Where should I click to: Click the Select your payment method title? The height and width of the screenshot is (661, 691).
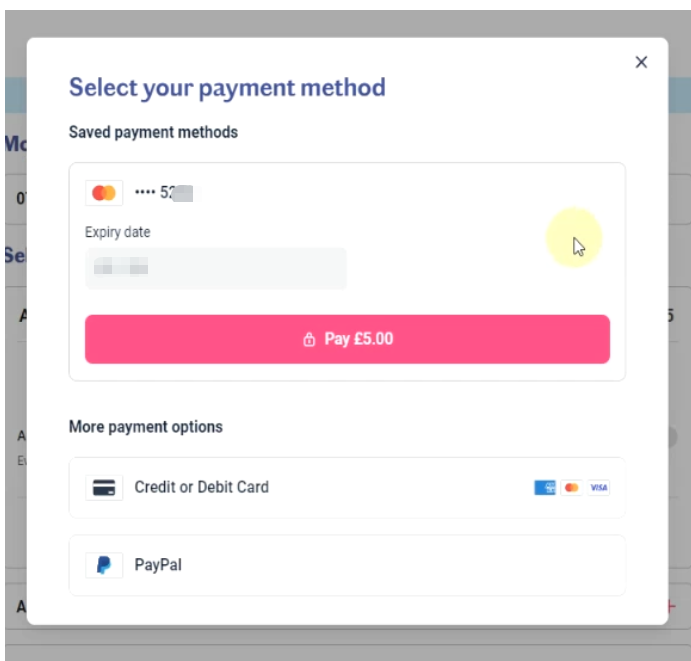[x=227, y=87]
